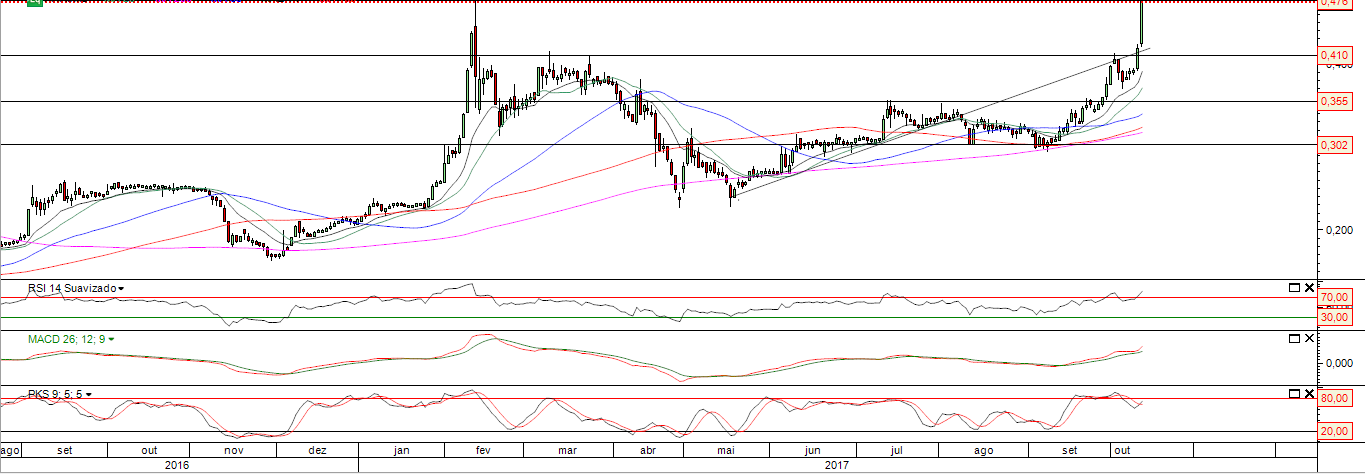This screenshot has height=474, width=1365.
Task: Close the MACD 26; 12; 9 panel
Action: point(1309,339)
